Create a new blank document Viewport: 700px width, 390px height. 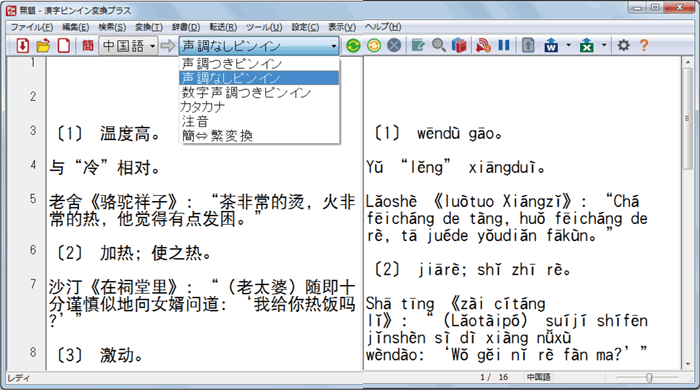tap(64, 45)
